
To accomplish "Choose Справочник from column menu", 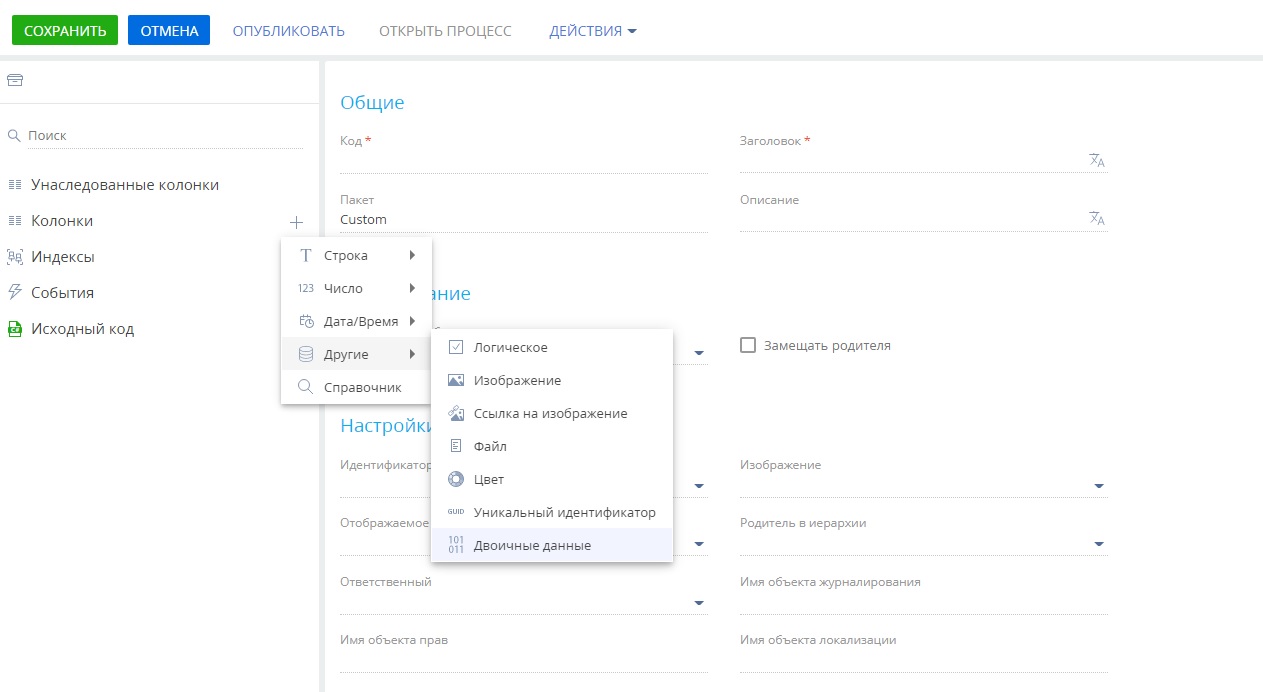I will tap(362, 387).
